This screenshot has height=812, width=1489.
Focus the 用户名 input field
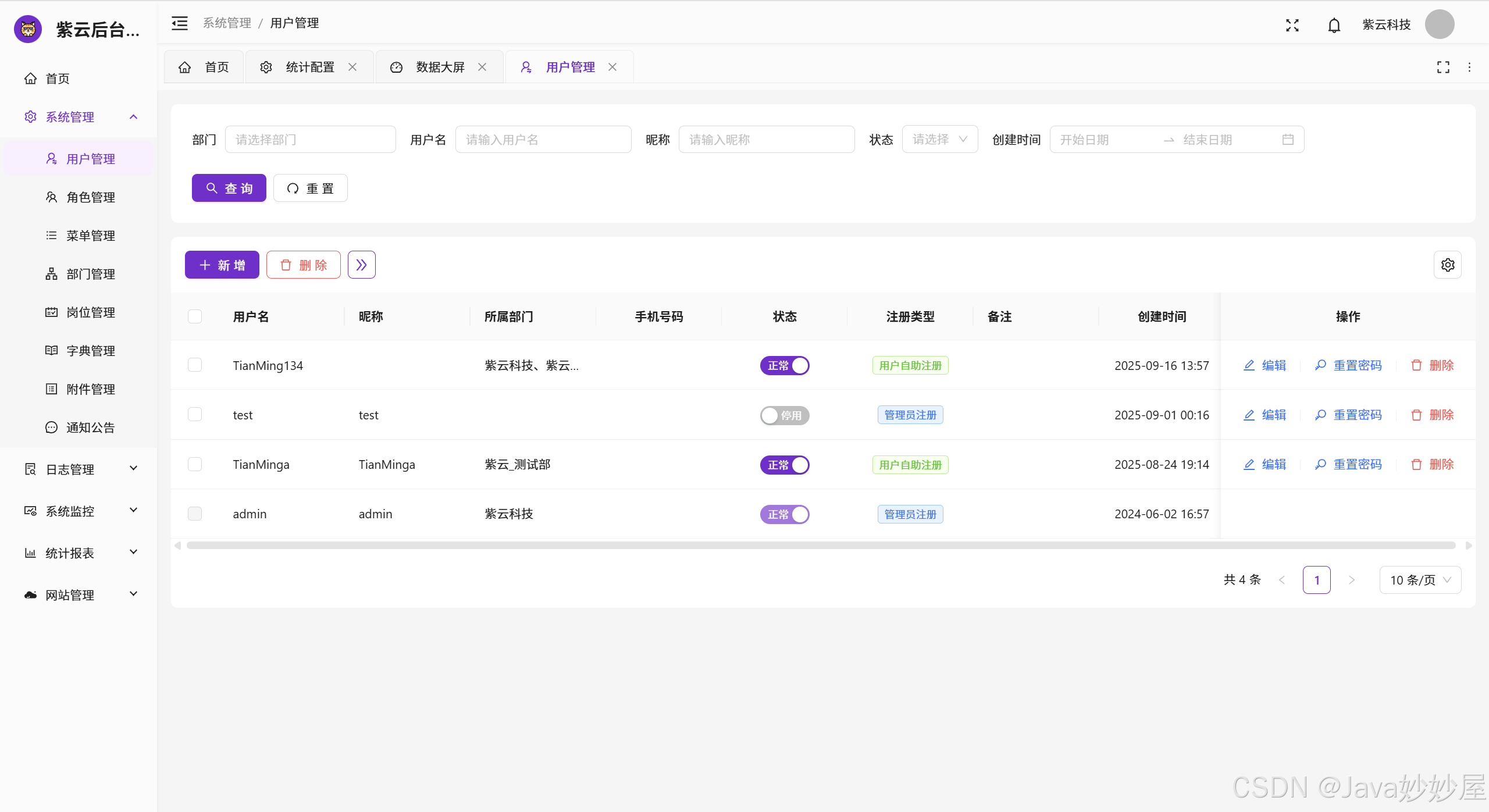543,140
